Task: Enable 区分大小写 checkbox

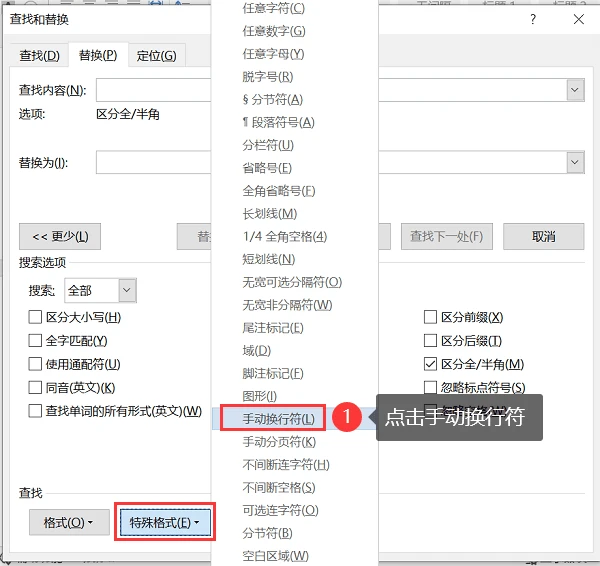Action: (35, 317)
